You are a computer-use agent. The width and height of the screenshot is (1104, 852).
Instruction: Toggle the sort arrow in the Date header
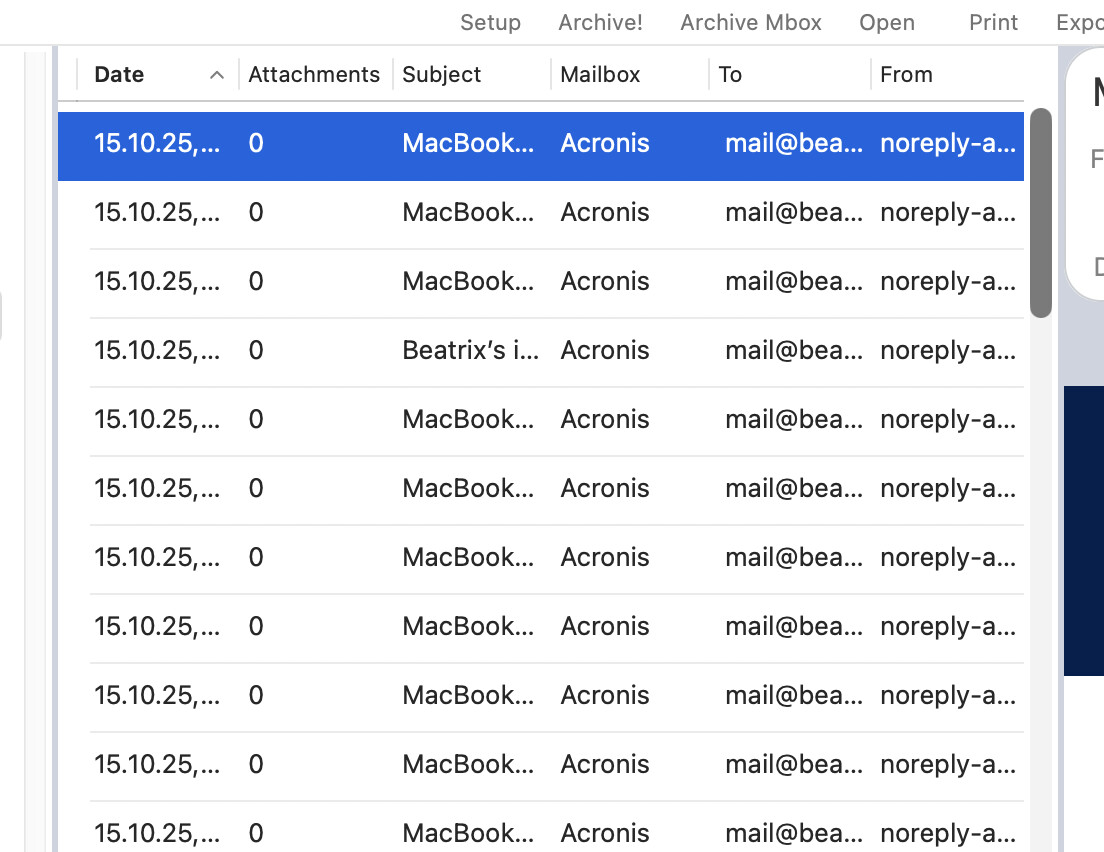(x=216, y=74)
